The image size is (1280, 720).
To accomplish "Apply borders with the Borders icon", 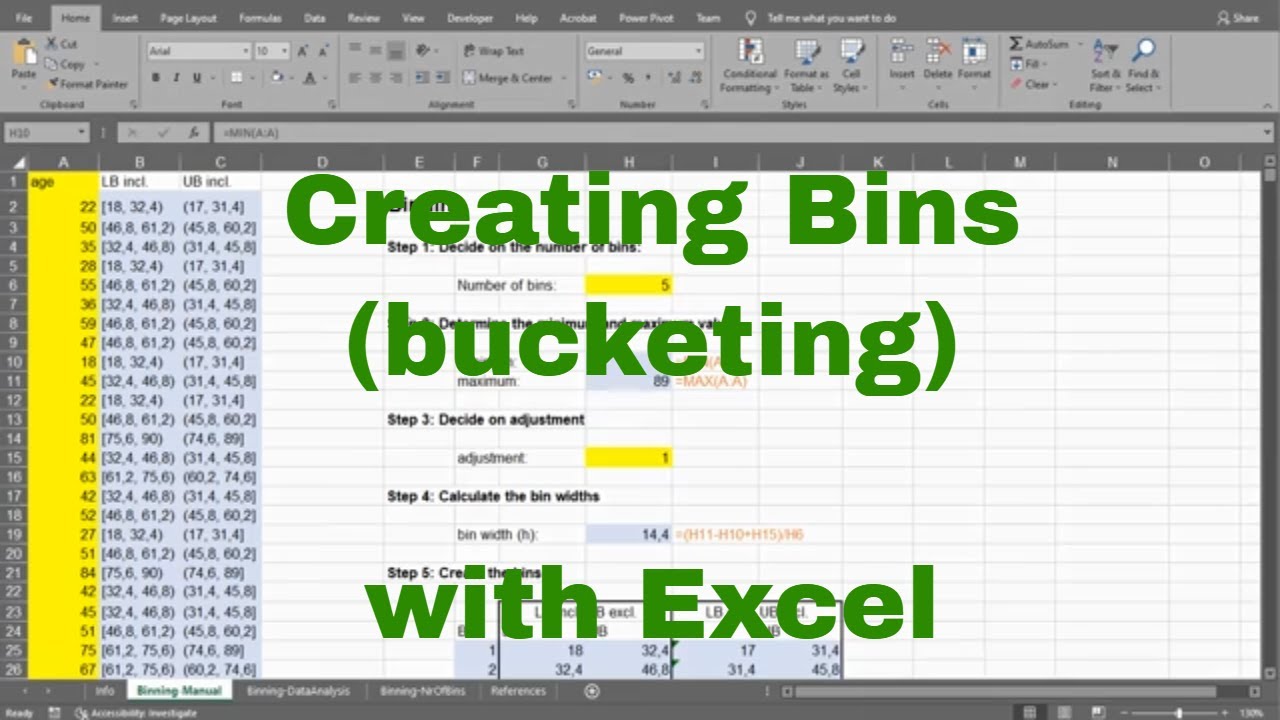I will pyautogui.click(x=236, y=78).
